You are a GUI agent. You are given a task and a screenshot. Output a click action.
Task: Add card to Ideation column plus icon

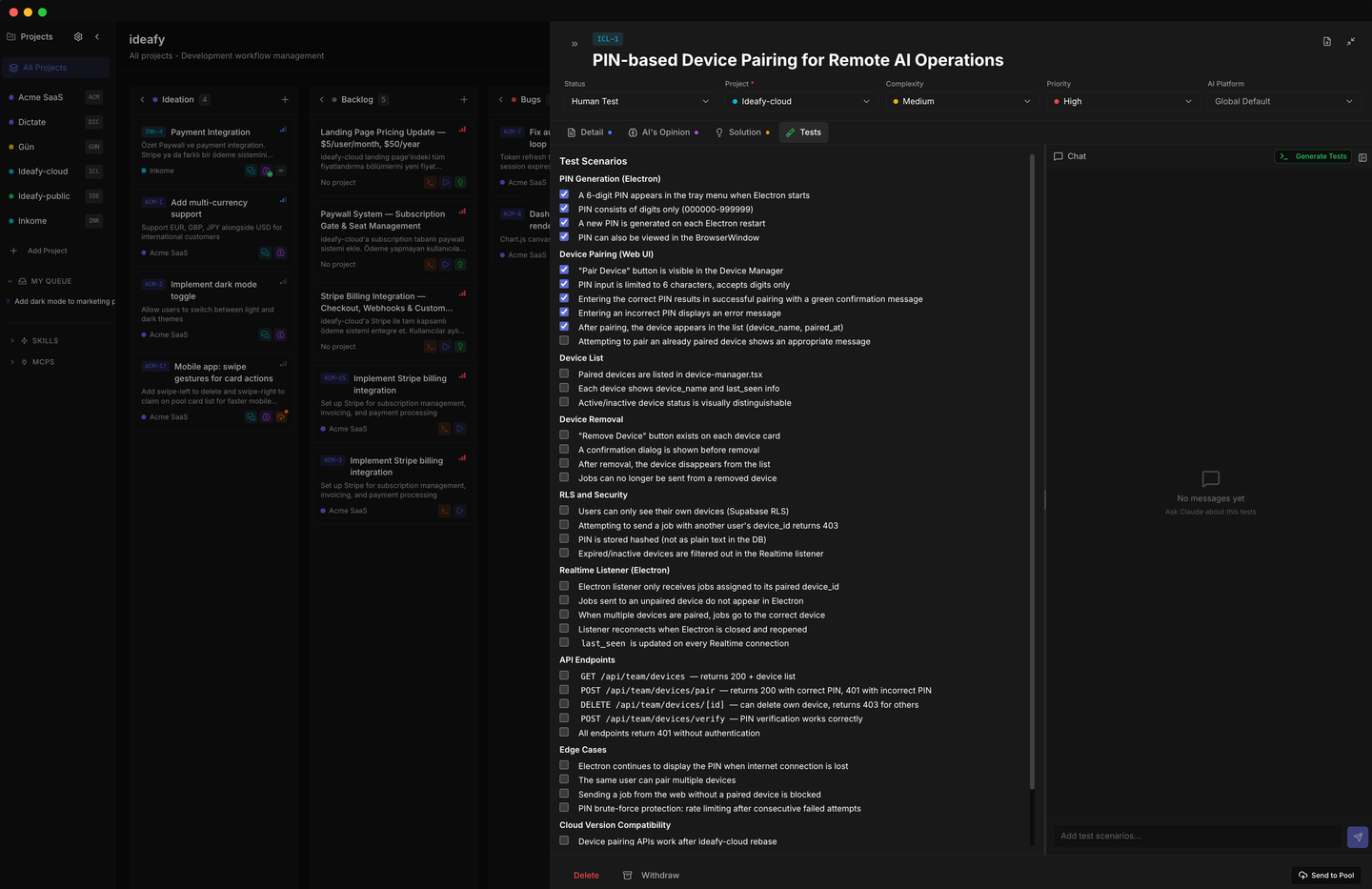[285, 100]
